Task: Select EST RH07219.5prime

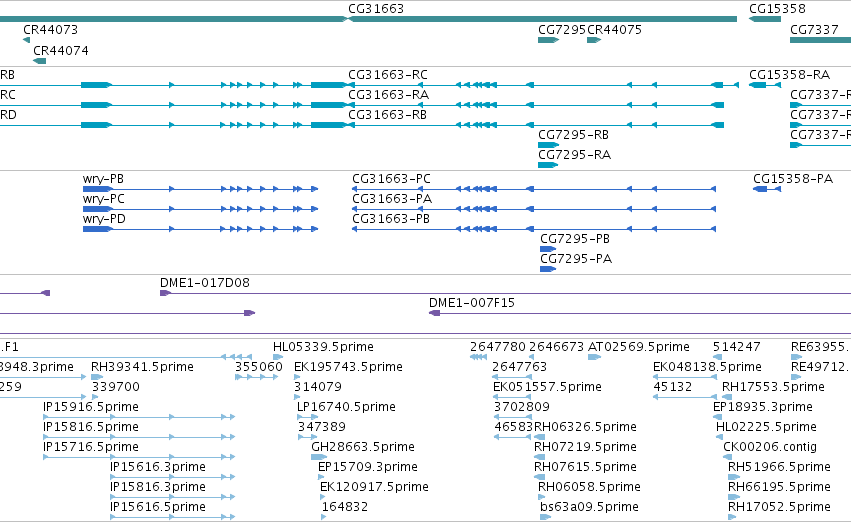Action: click(x=585, y=447)
